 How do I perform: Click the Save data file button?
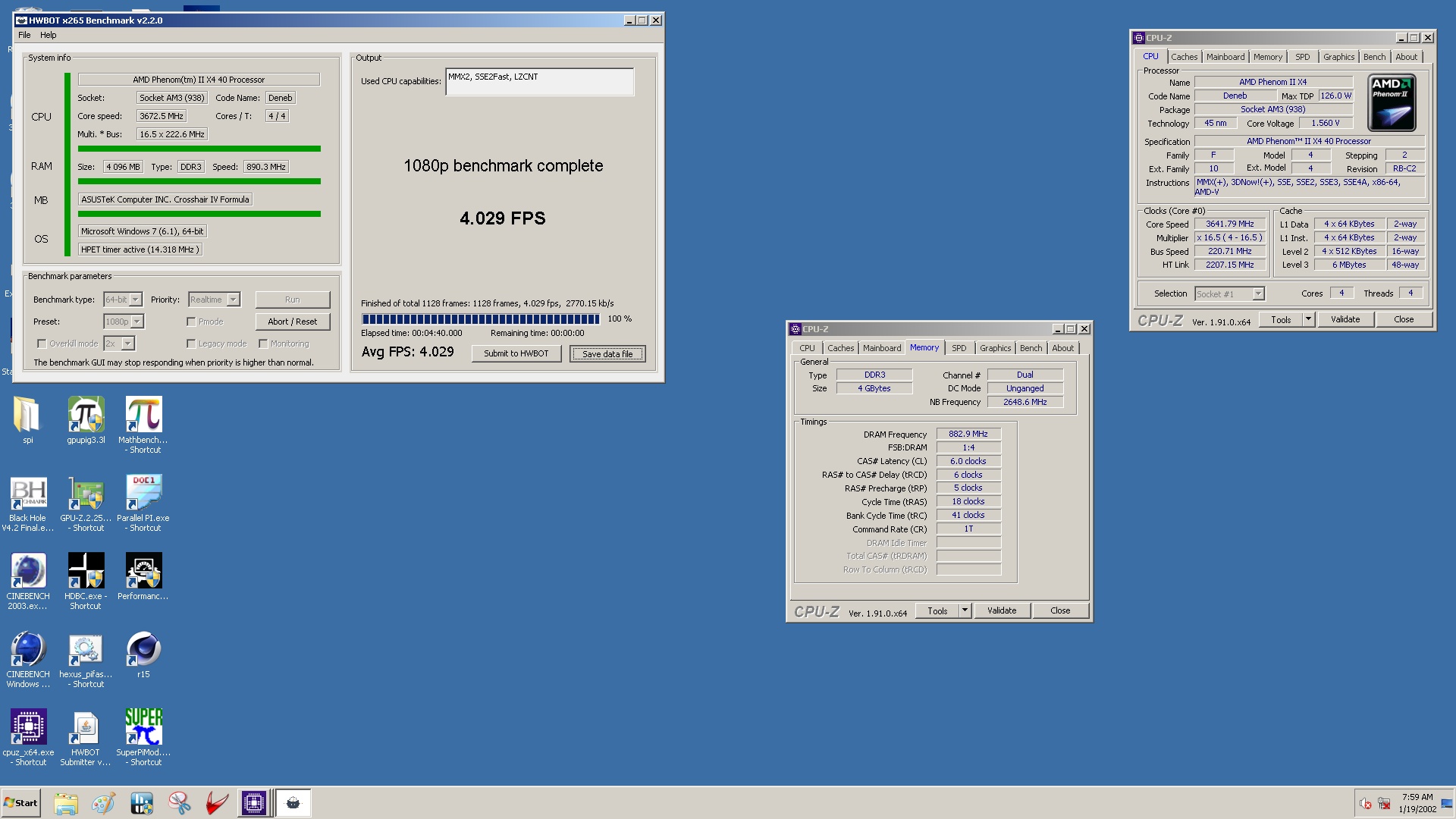point(607,353)
